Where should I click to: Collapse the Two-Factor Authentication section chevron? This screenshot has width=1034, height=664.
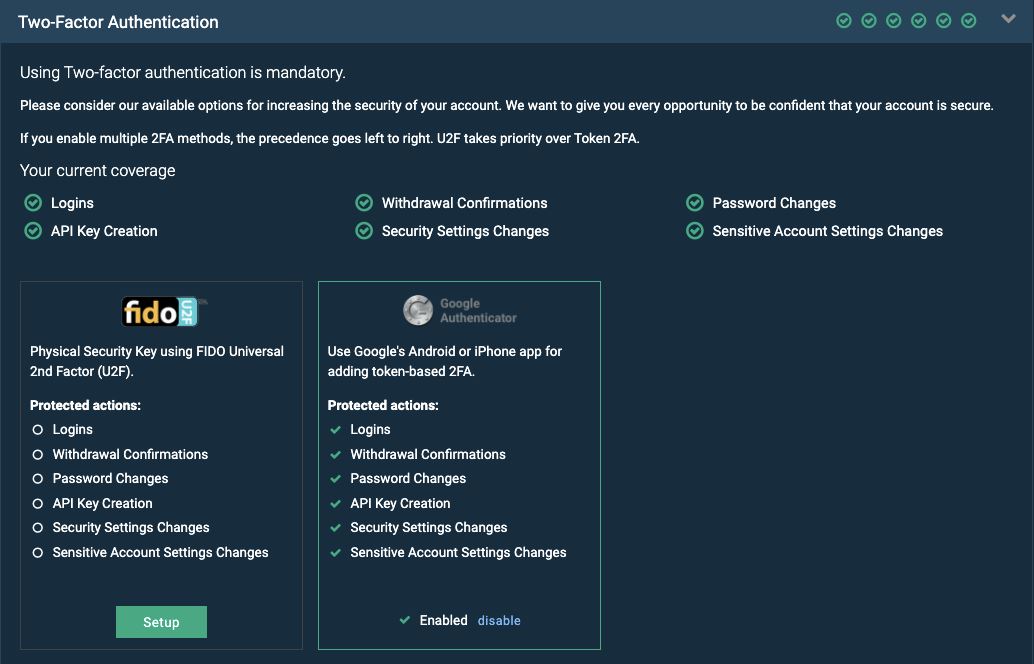[1008, 19]
